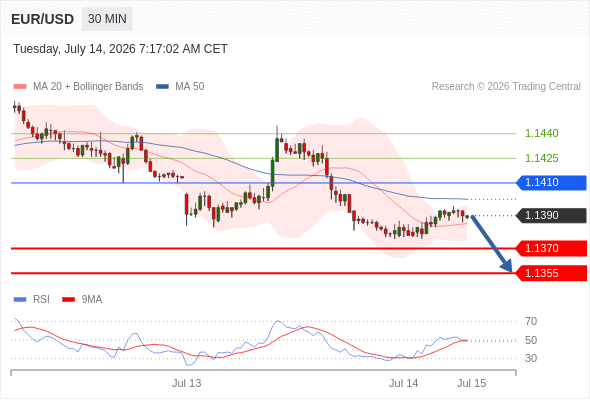The height and width of the screenshot is (400, 590).
Task: Select the red 1.1355 support price tag
Action: (551, 273)
